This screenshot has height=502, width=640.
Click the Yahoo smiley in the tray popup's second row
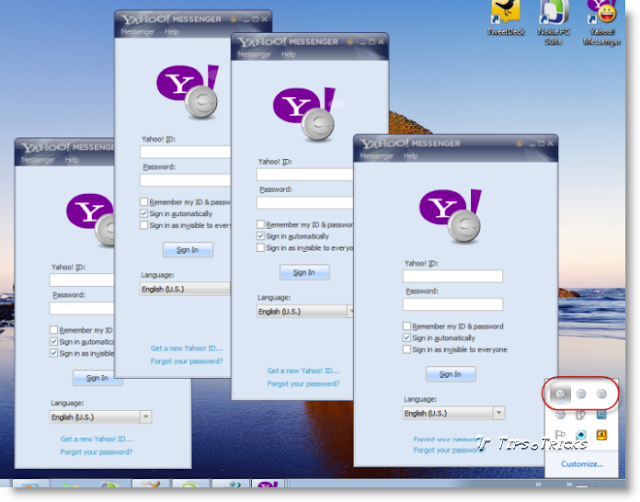tap(560, 415)
